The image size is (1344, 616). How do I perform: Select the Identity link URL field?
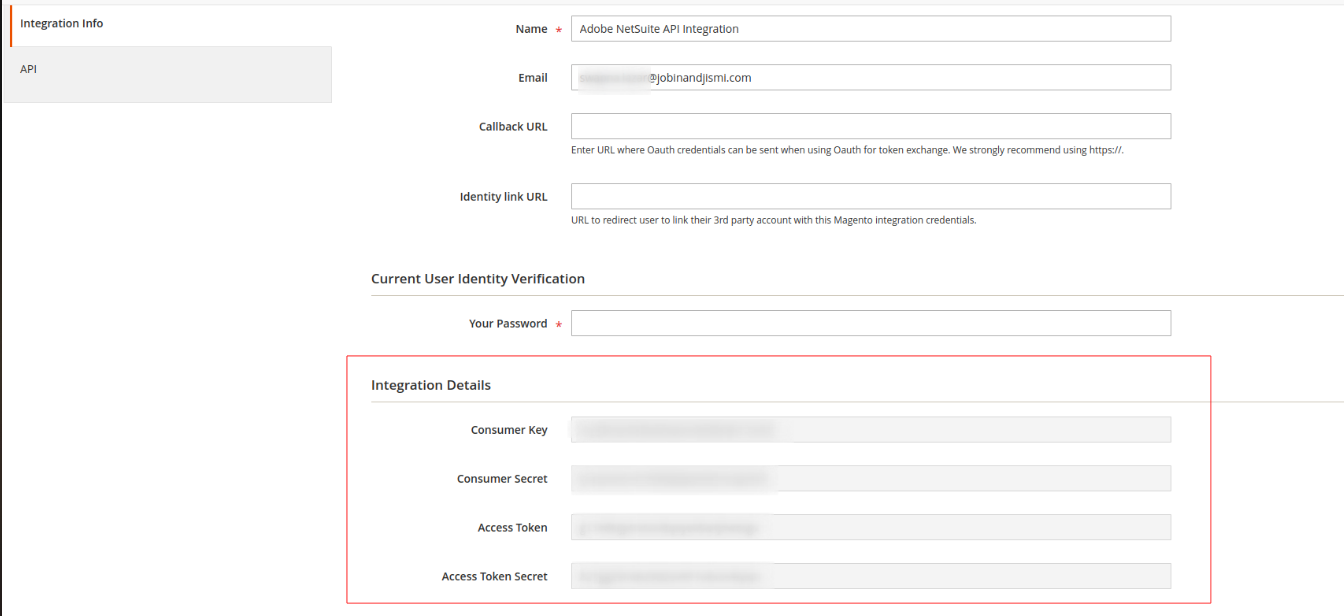pos(870,196)
